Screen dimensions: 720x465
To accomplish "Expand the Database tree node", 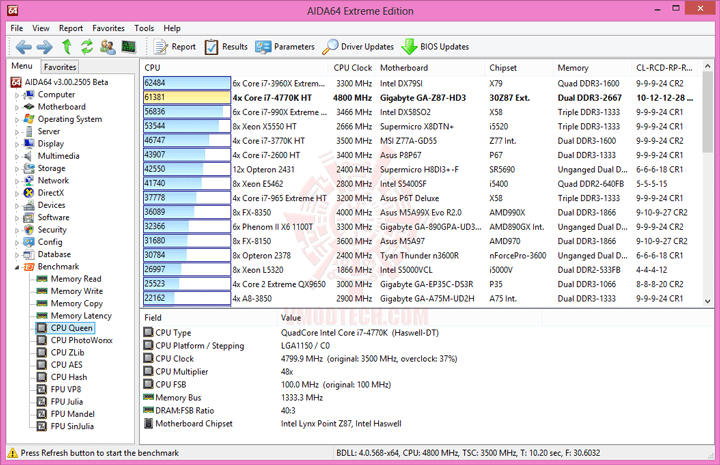I will click(17, 255).
